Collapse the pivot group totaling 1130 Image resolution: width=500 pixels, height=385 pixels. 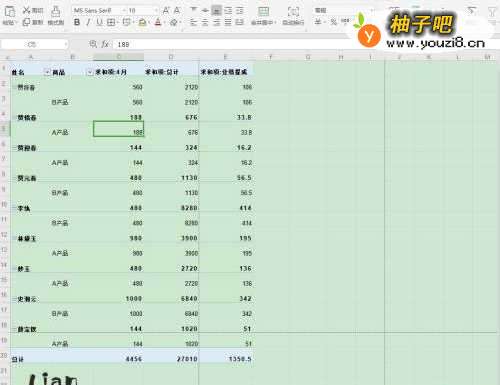[x=14, y=178]
